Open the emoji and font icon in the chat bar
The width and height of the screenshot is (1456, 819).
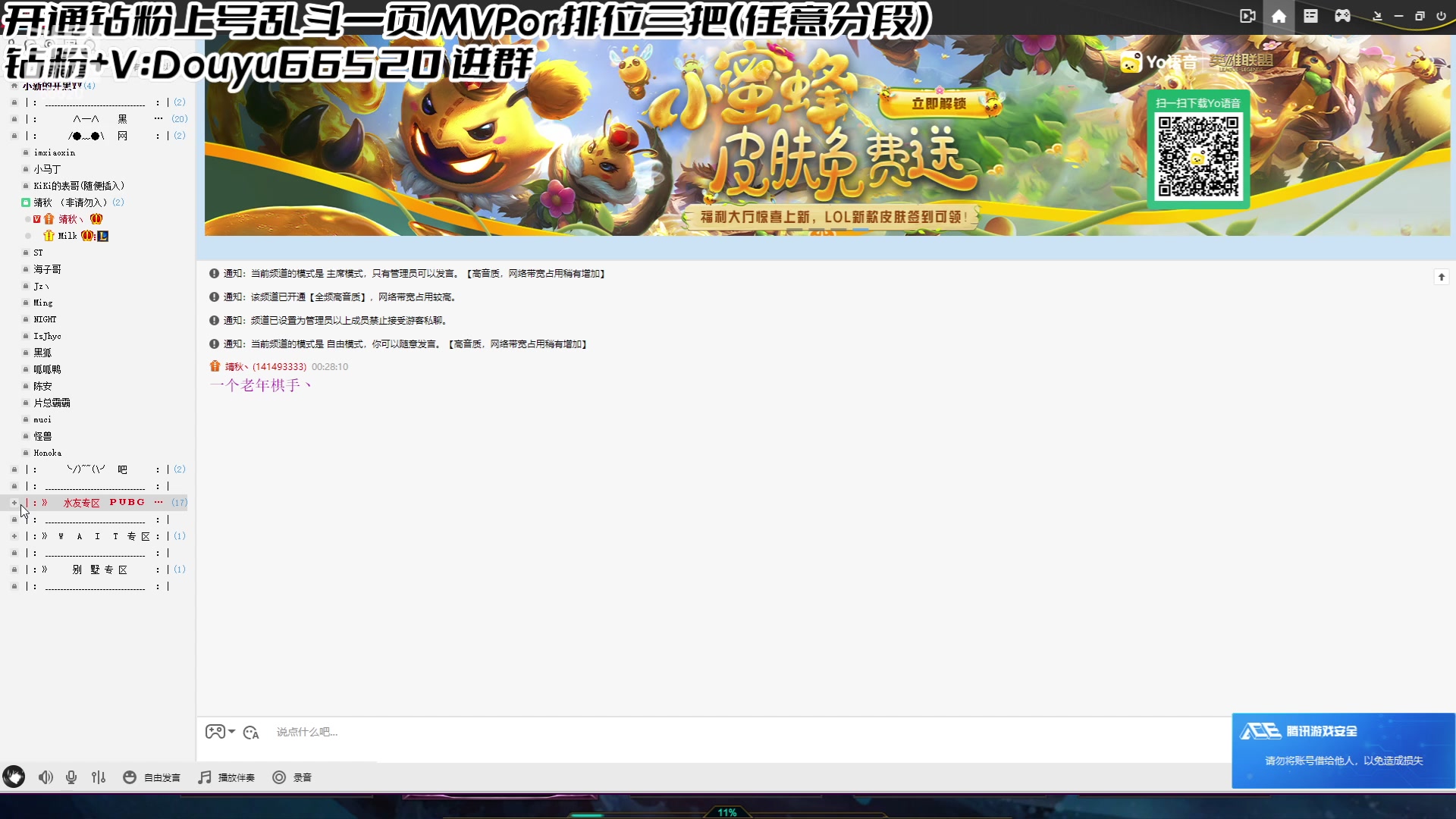[x=251, y=733]
